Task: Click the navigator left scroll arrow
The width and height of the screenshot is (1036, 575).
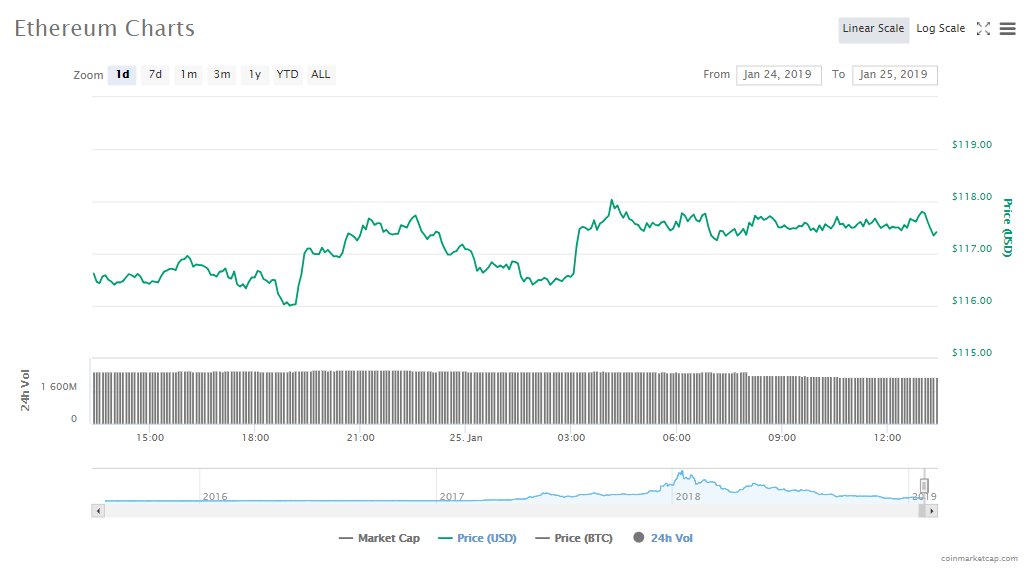Action: pyautogui.click(x=98, y=510)
